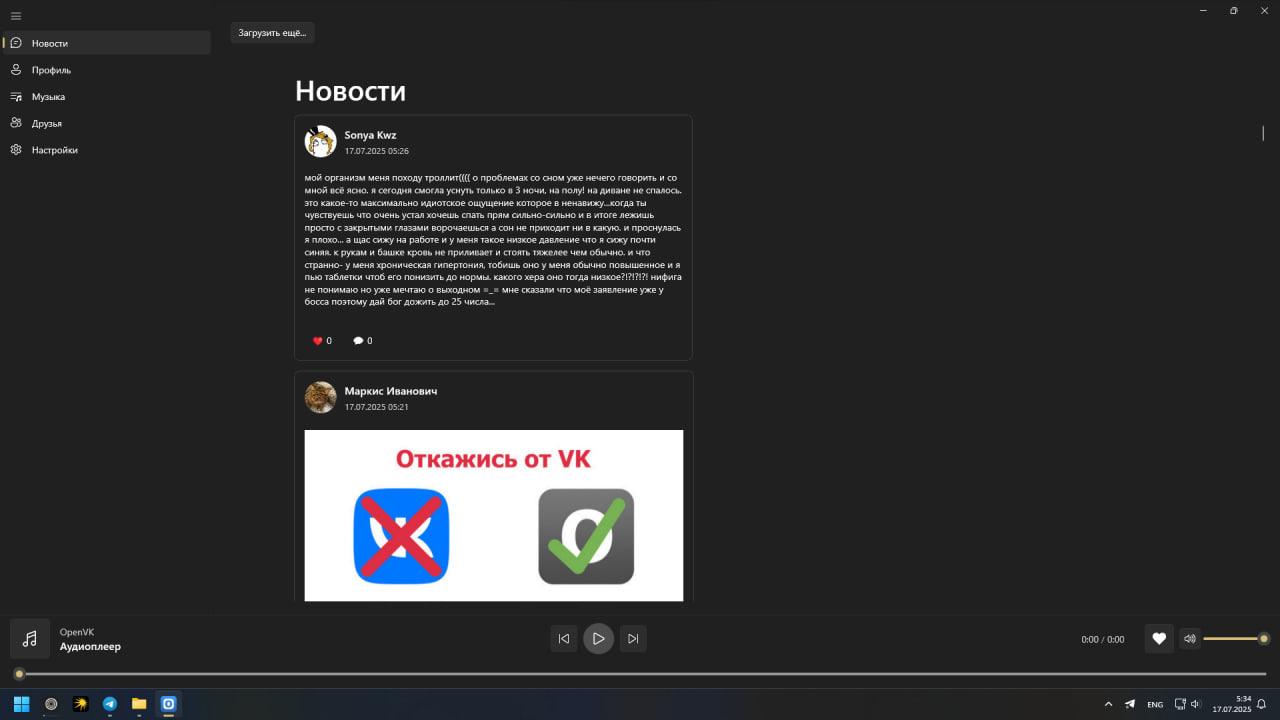Viewport: 1280px width, 720px height.
Task: Click the 0:00 / 0:00 time display
Action: pyautogui.click(x=1102, y=639)
